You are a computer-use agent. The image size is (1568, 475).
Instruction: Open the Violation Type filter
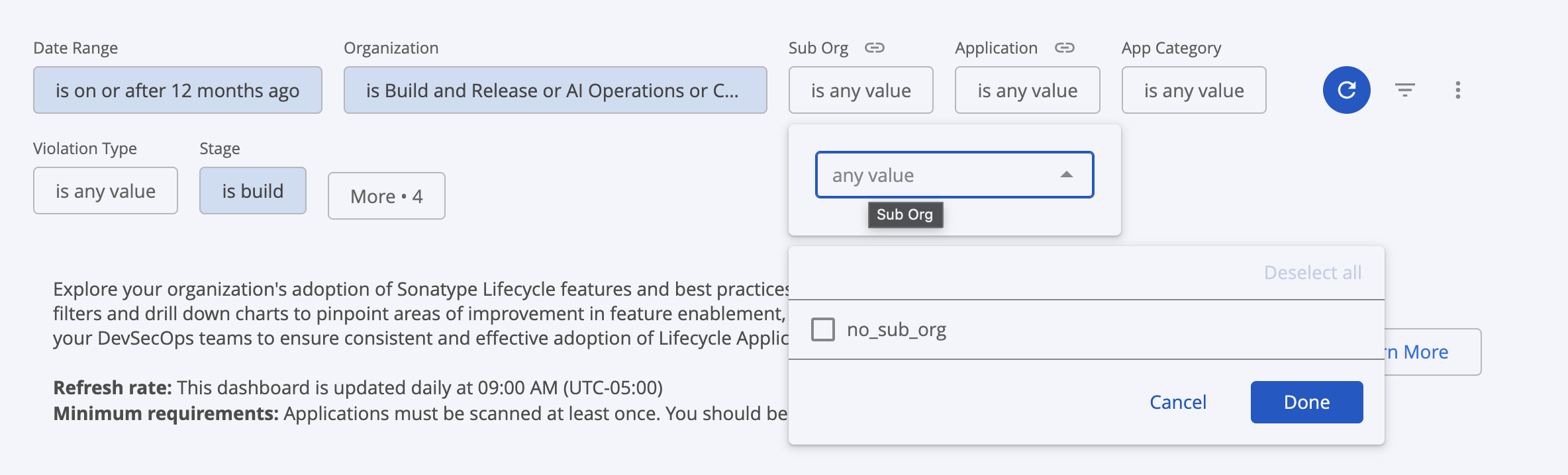pyautogui.click(x=105, y=191)
